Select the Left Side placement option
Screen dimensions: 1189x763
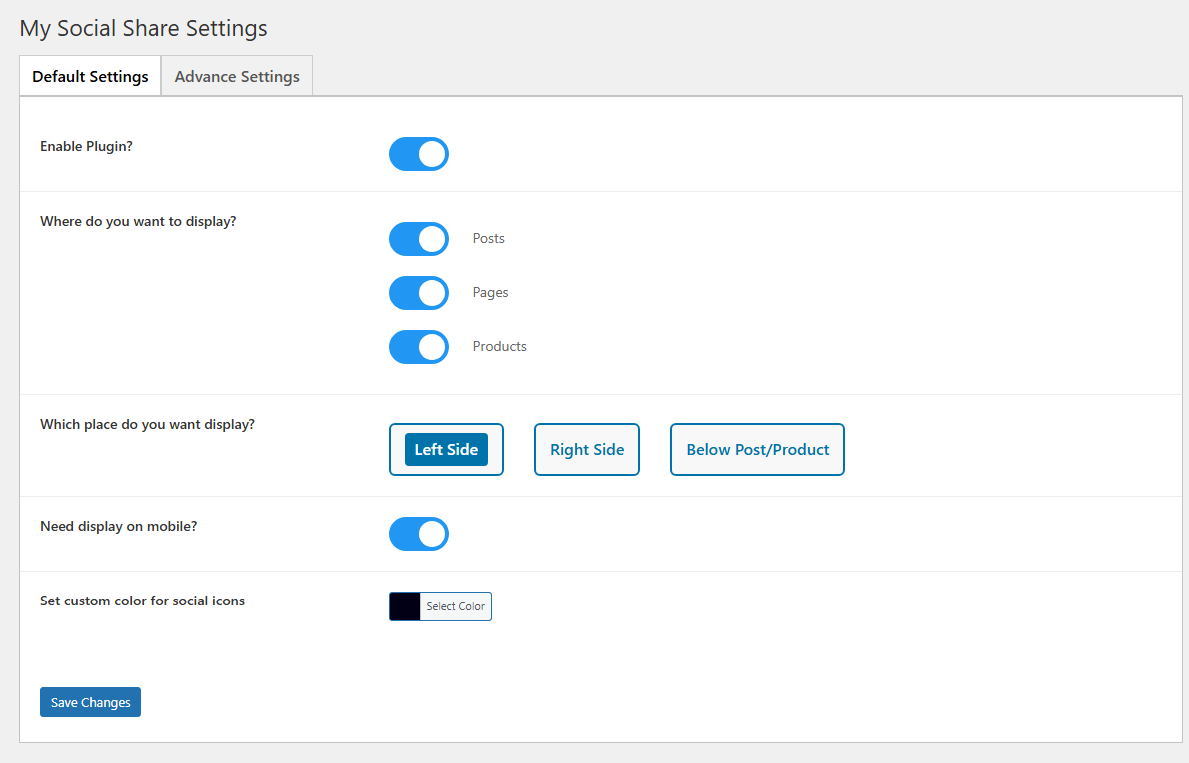[446, 450]
